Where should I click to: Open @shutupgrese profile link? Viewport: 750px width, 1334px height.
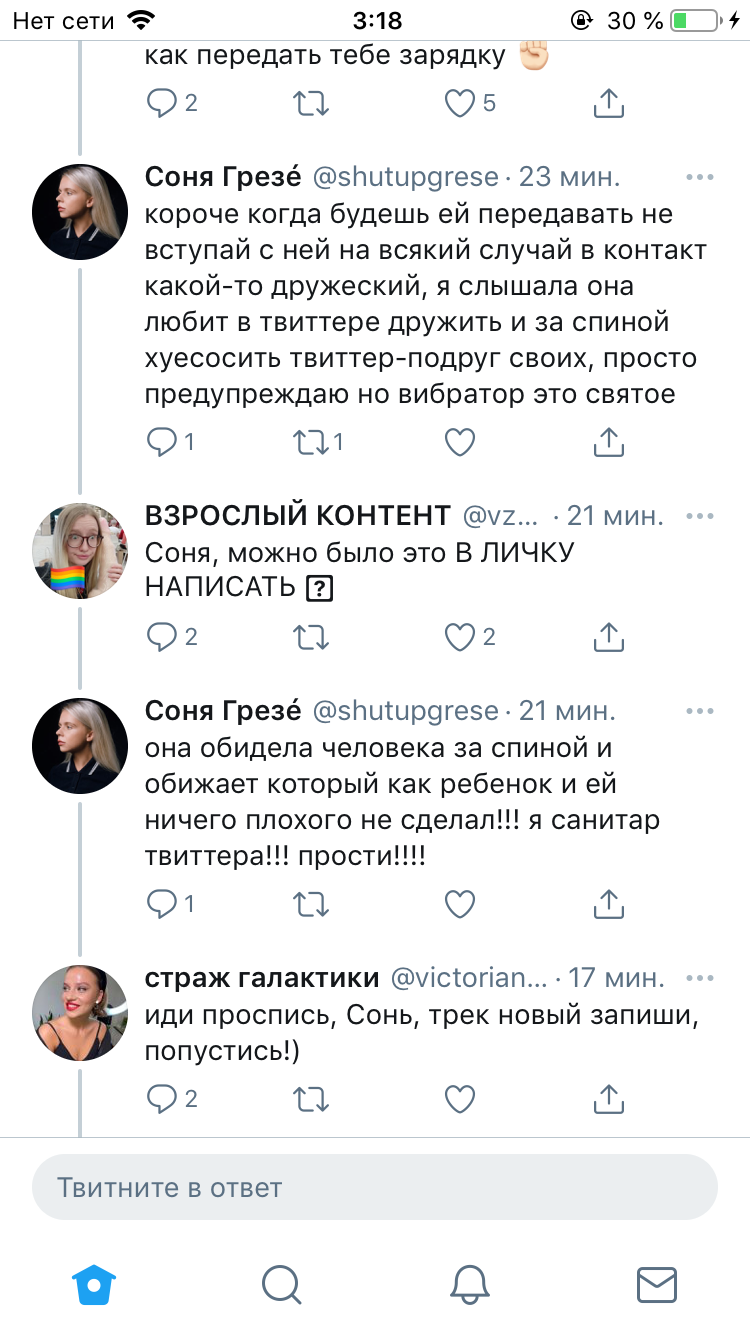[x=406, y=177]
